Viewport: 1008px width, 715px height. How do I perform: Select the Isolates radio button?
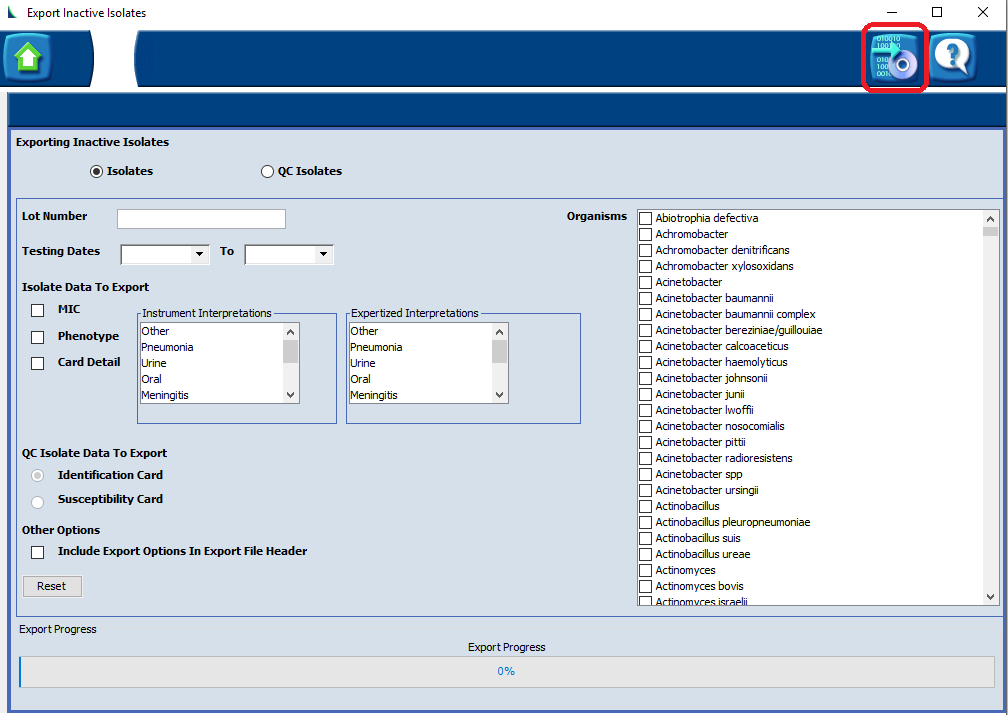tap(96, 172)
